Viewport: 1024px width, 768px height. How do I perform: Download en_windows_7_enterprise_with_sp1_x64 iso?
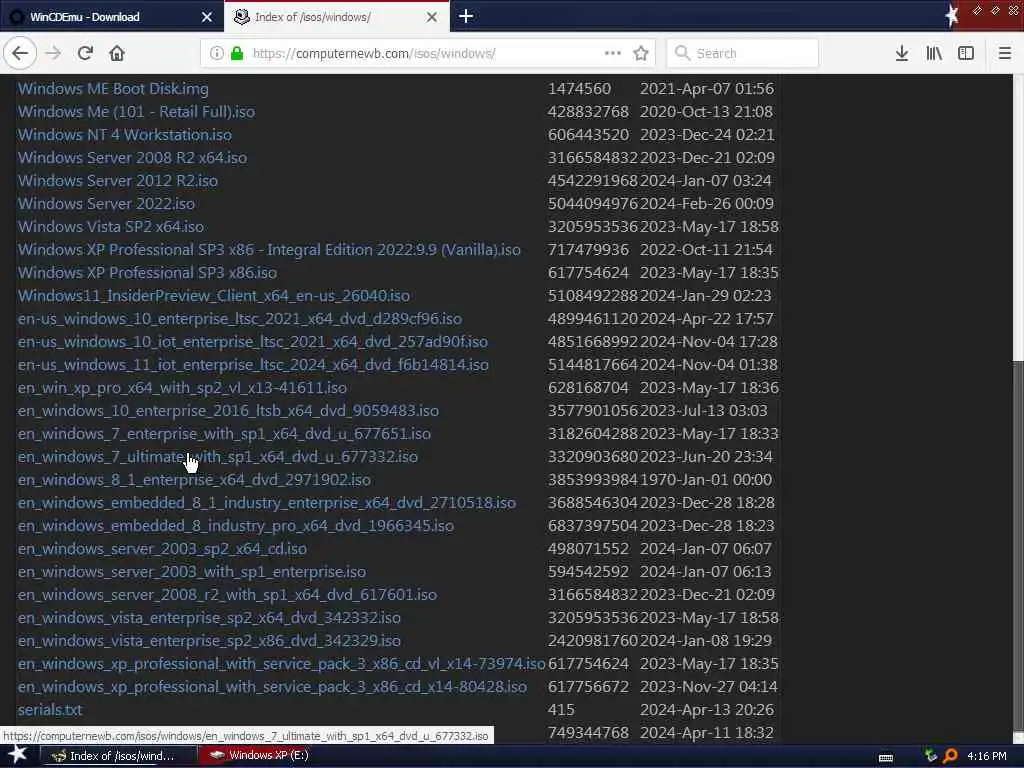(x=224, y=434)
